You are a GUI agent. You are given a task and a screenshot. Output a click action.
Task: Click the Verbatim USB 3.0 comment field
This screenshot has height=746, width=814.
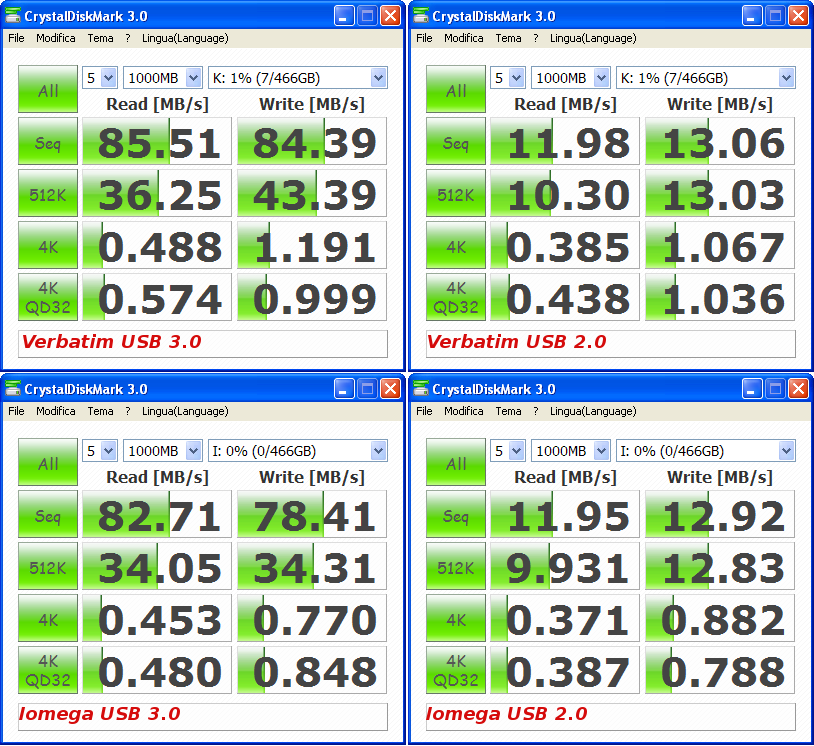point(203,344)
